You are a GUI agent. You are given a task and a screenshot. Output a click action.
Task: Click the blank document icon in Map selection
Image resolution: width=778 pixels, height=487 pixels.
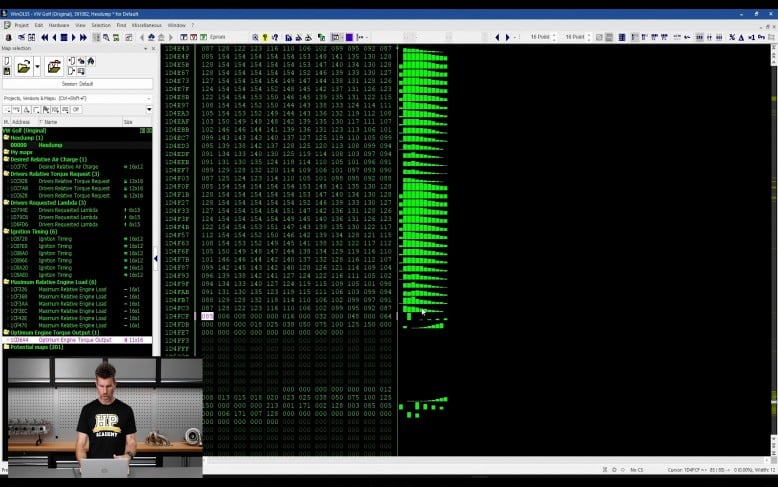click(x=7, y=61)
